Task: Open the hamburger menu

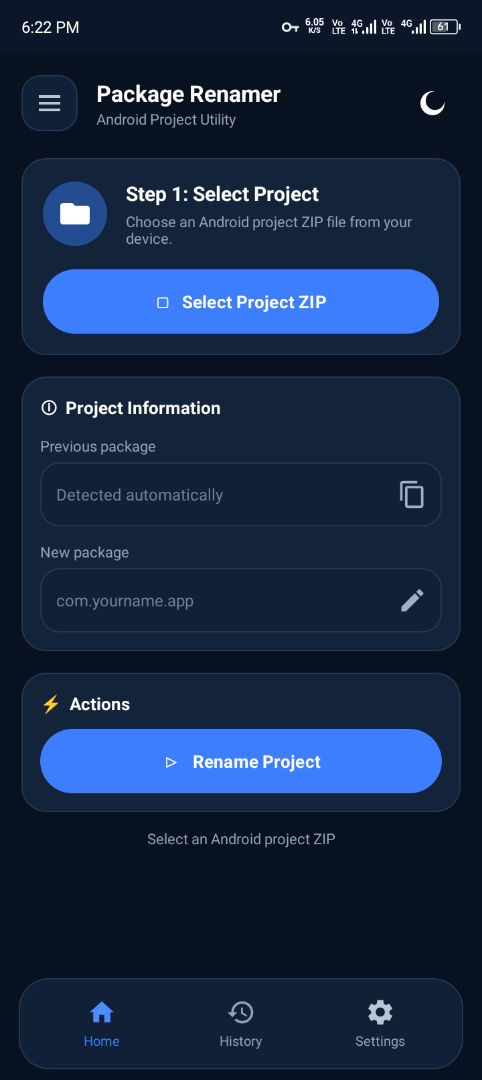Action: (x=50, y=103)
